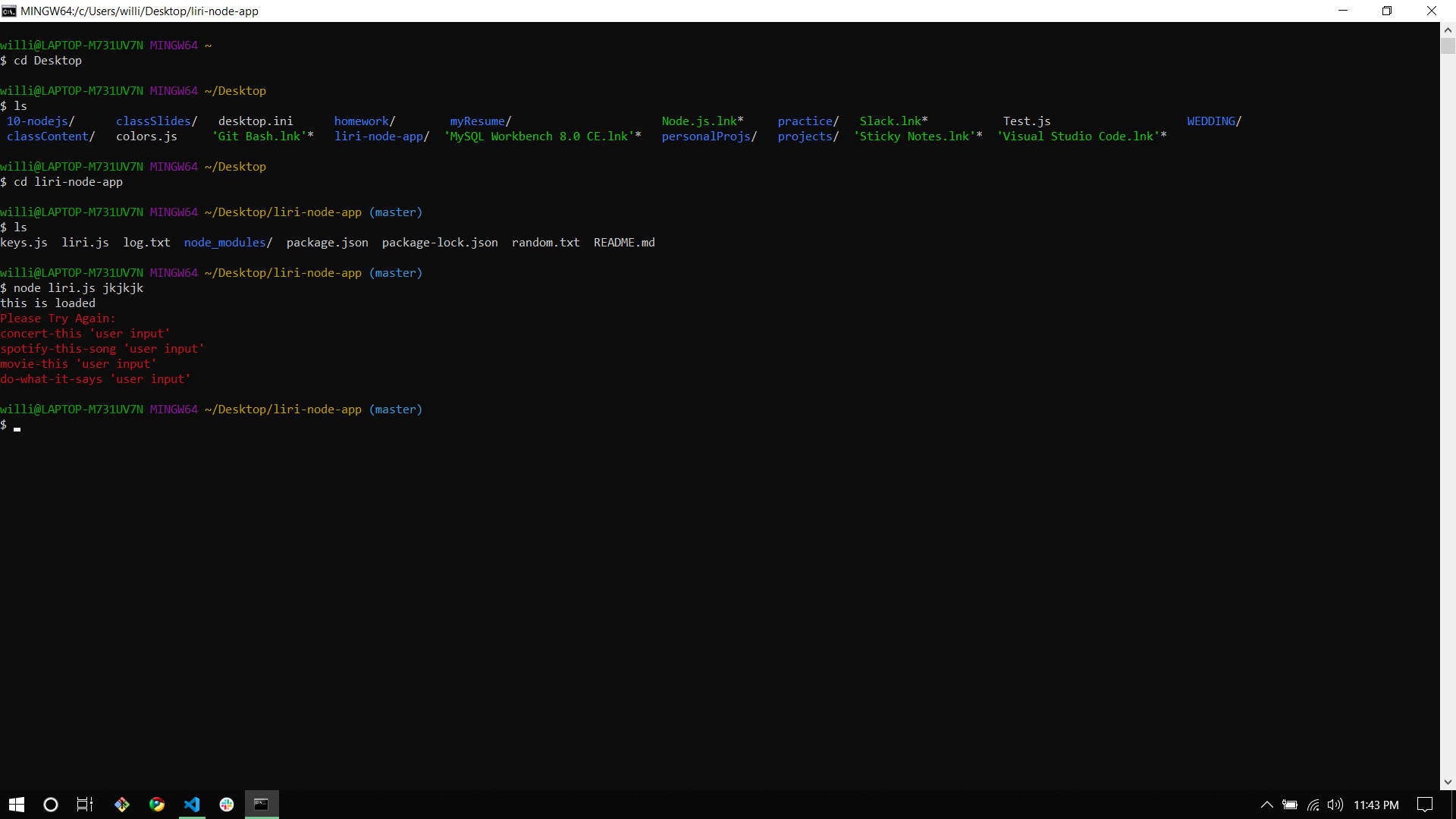Click the multicolored diamond taskbar icon
1456x819 pixels.
[121, 805]
